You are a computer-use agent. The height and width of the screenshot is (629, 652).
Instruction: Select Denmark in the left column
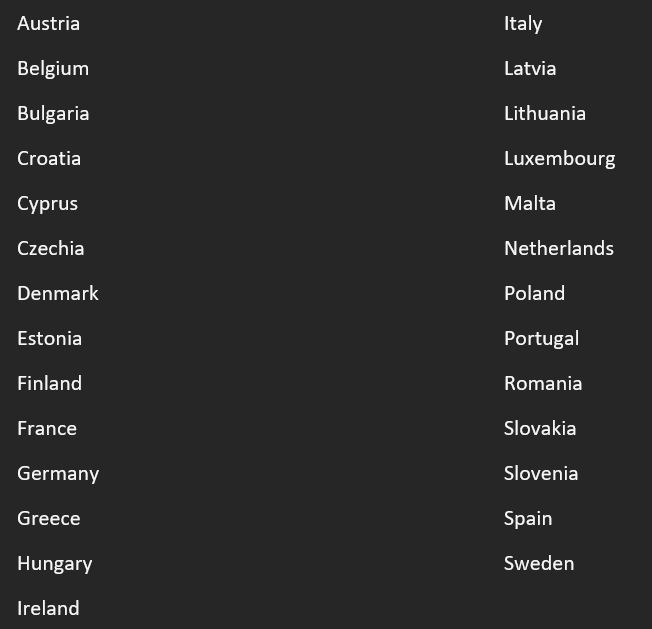pos(58,293)
